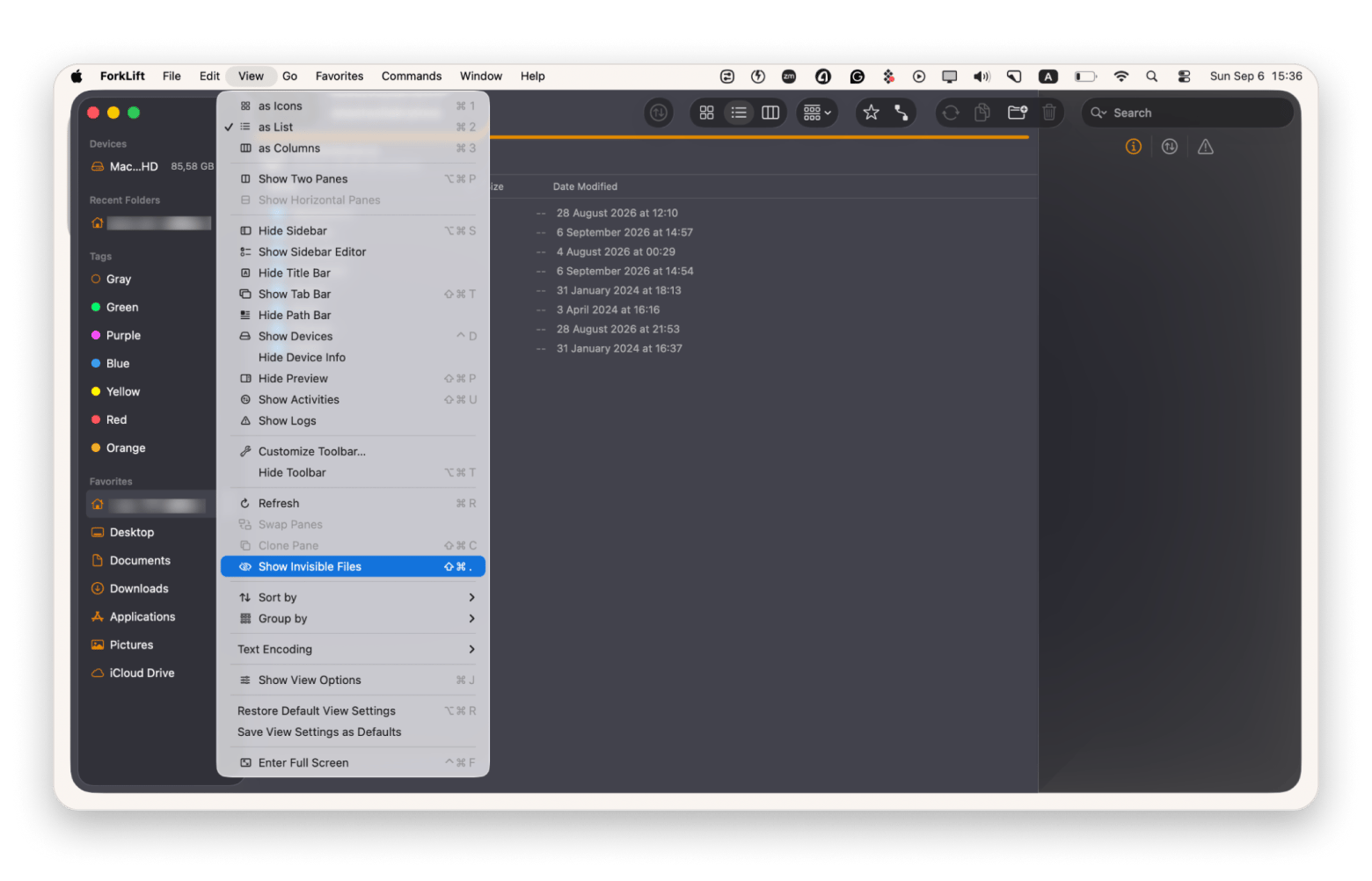Image resolution: width=1372 pixels, height=881 pixels.
Task: Open the Activities tab in preview panel
Action: tap(1170, 147)
